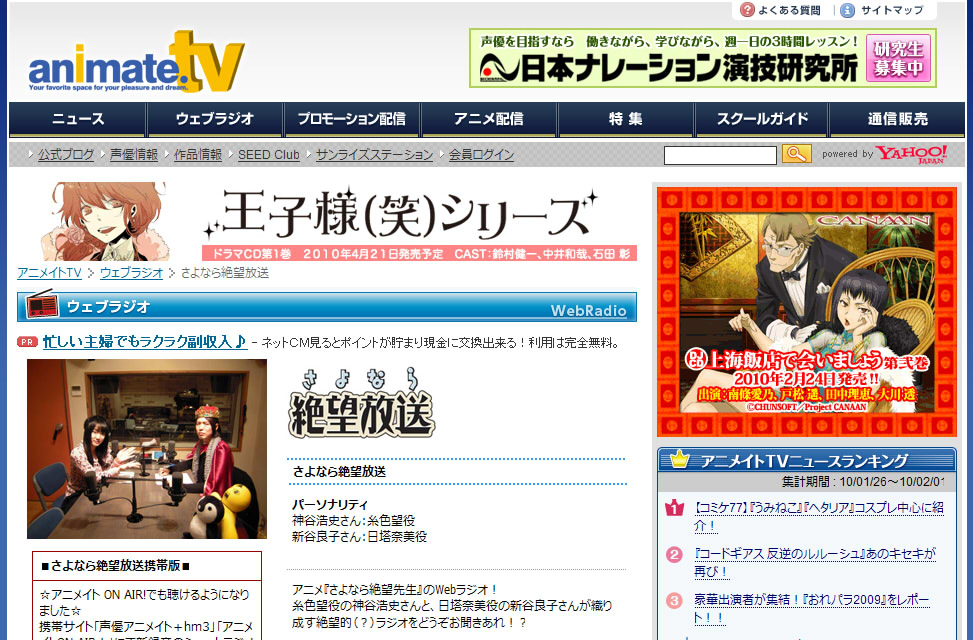Open the 公式ブログ link
Image resolution: width=973 pixels, height=640 pixels.
66,155
